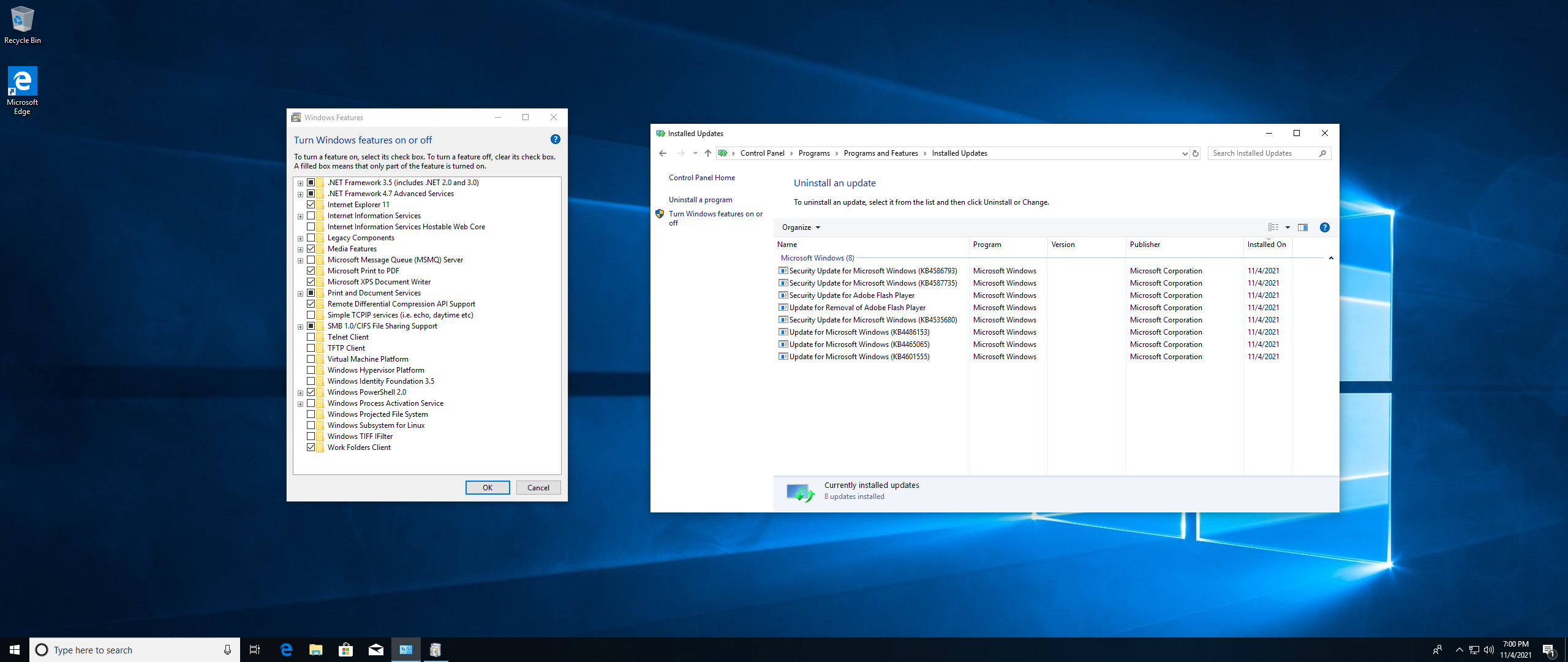Enable Windows Subsystem for Linux checkbox

(311, 425)
